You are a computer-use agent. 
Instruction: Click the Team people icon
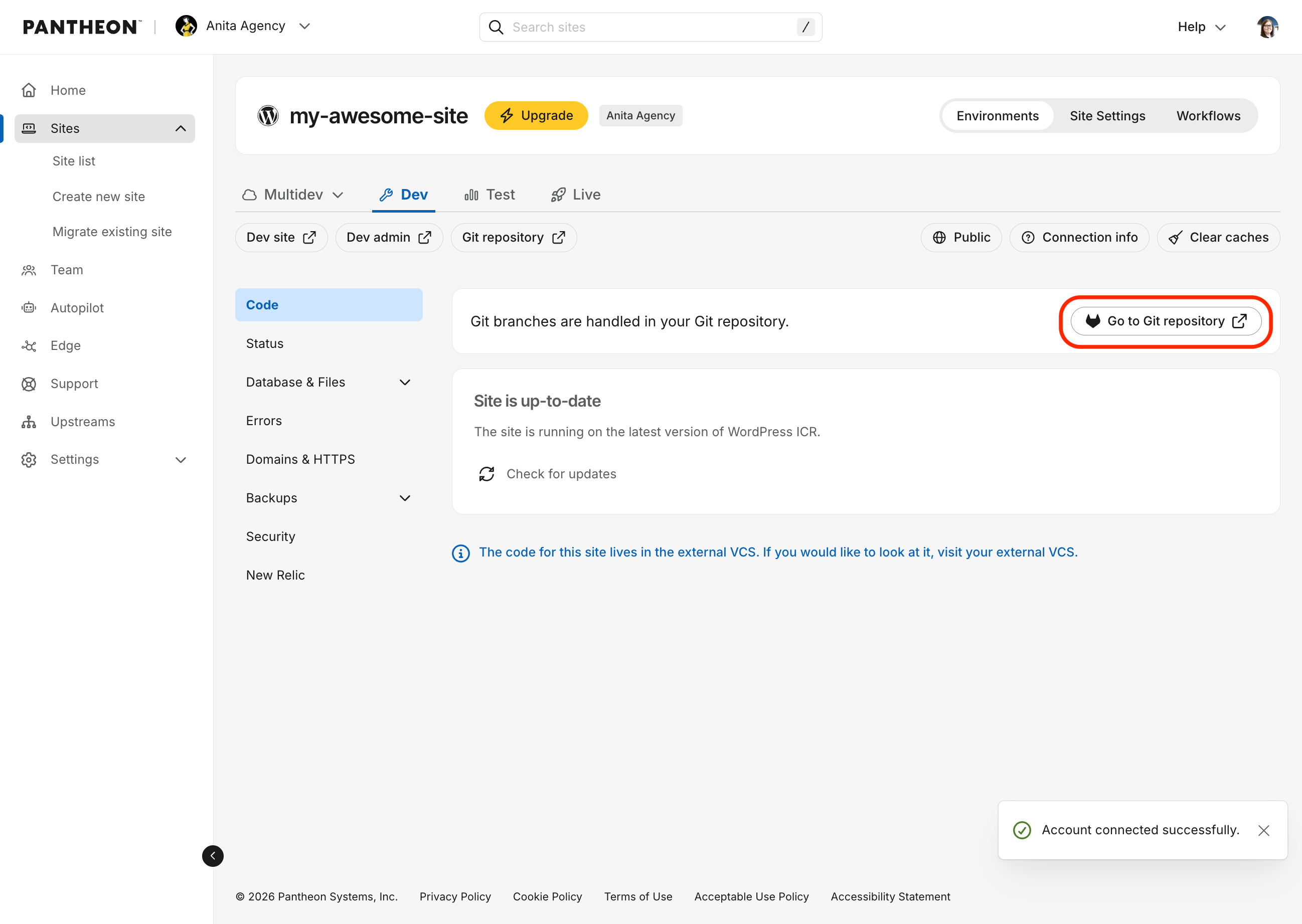coord(29,270)
